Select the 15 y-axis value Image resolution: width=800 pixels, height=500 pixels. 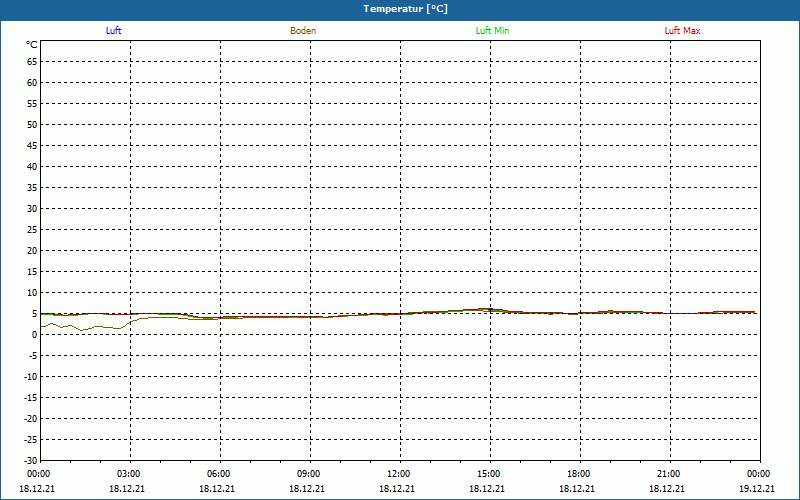click(x=32, y=271)
